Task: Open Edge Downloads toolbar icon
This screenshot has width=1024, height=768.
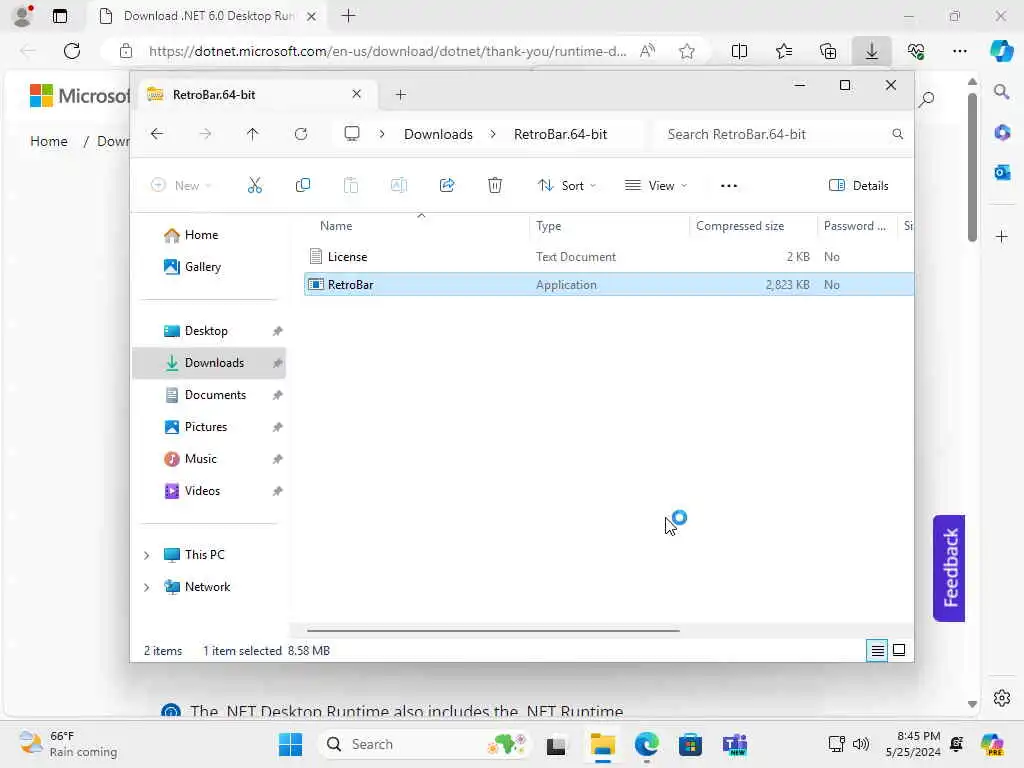Action: click(x=872, y=51)
